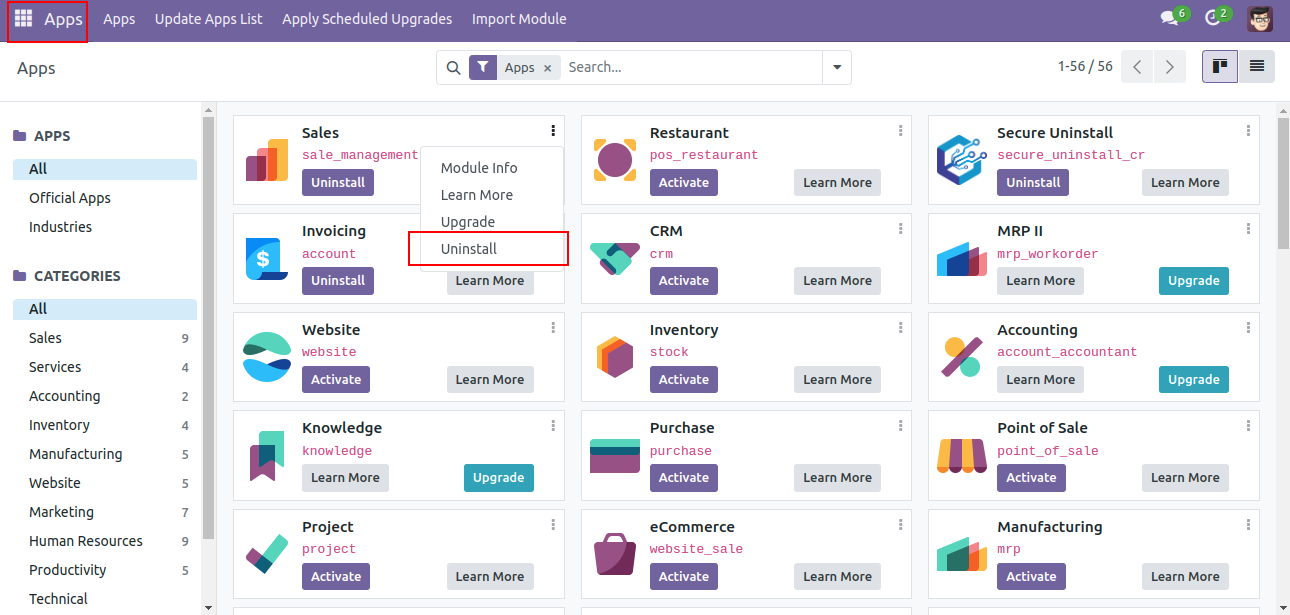The width and height of the screenshot is (1290, 615).
Task: Upgrade the Knowledge app
Action: (x=499, y=478)
